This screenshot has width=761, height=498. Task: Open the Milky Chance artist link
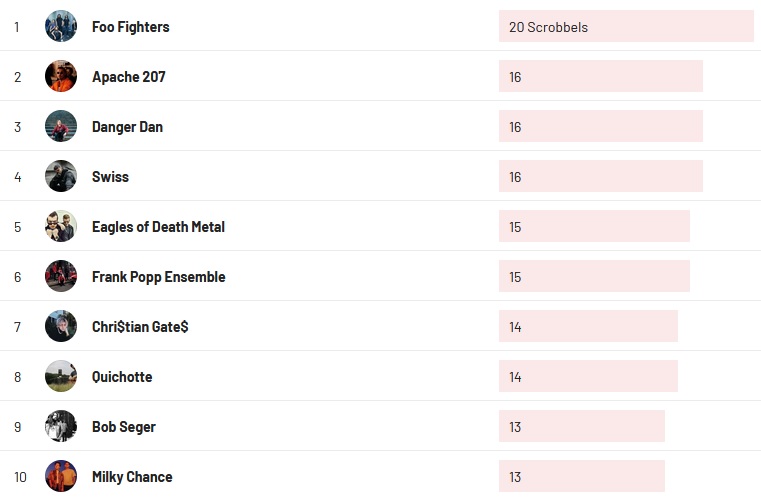click(x=132, y=477)
